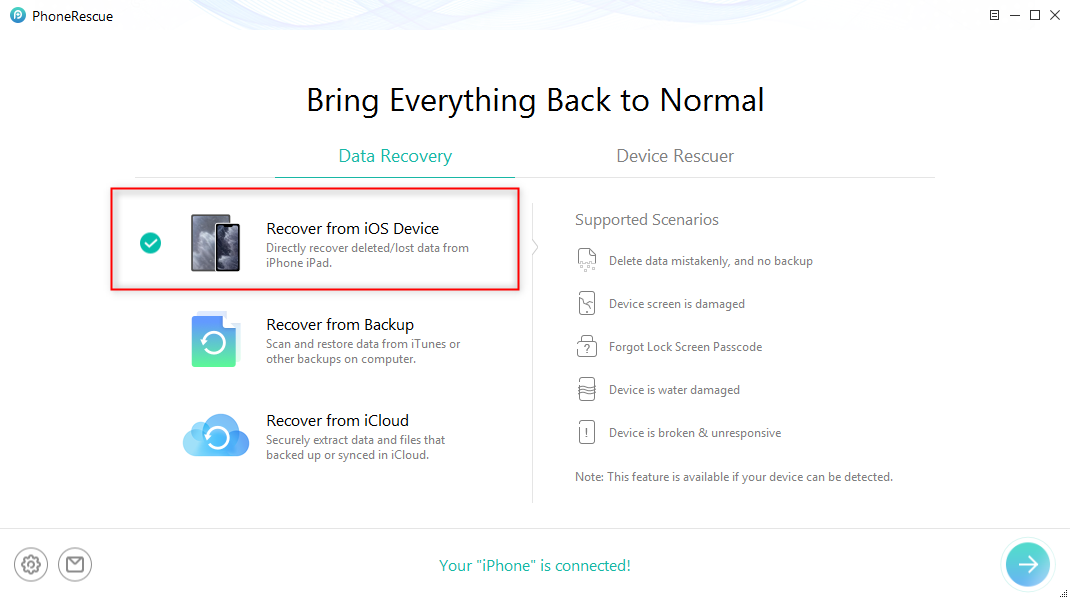Screen dimensions: 1070x600
Task: Click the iPhone and iPad device icon
Action: (x=215, y=242)
